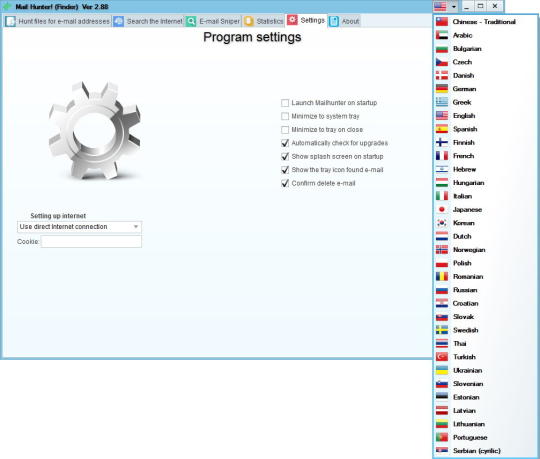Click the US flag in the title bar
The width and height of the screenshot is (540, 459).
pyautogui.click(x=440, y=7)
